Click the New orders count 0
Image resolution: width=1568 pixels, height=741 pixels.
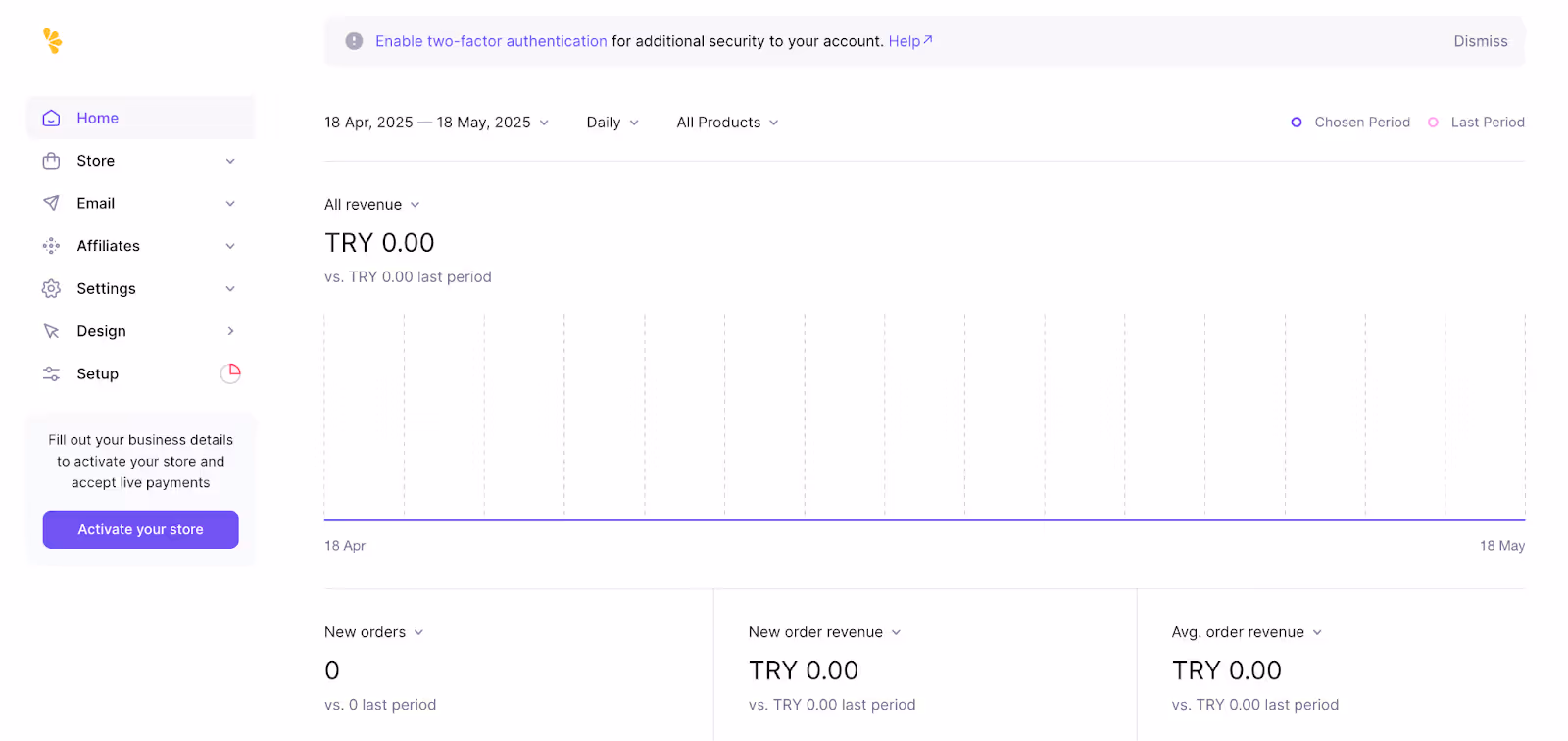tap(332, 670)
